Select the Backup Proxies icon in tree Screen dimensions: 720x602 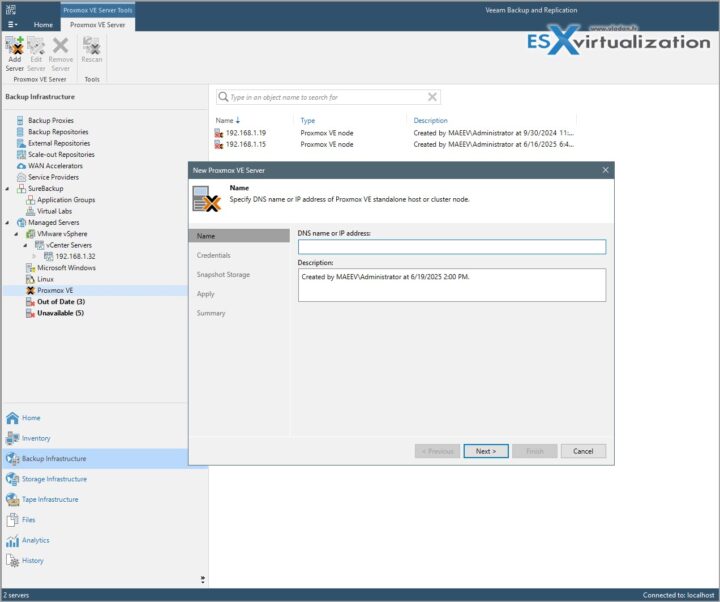[21, 121]
